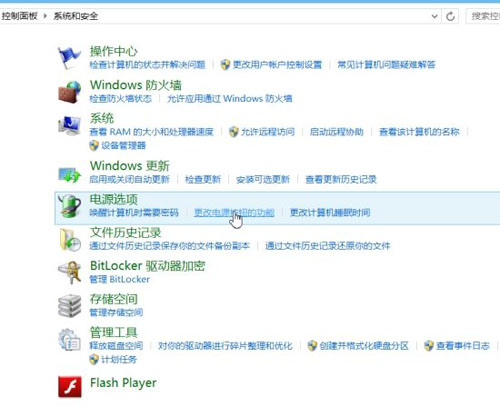Go to 控制面板 breadcrumb item
The image size is (500, 406).
[x=19, y=16]
